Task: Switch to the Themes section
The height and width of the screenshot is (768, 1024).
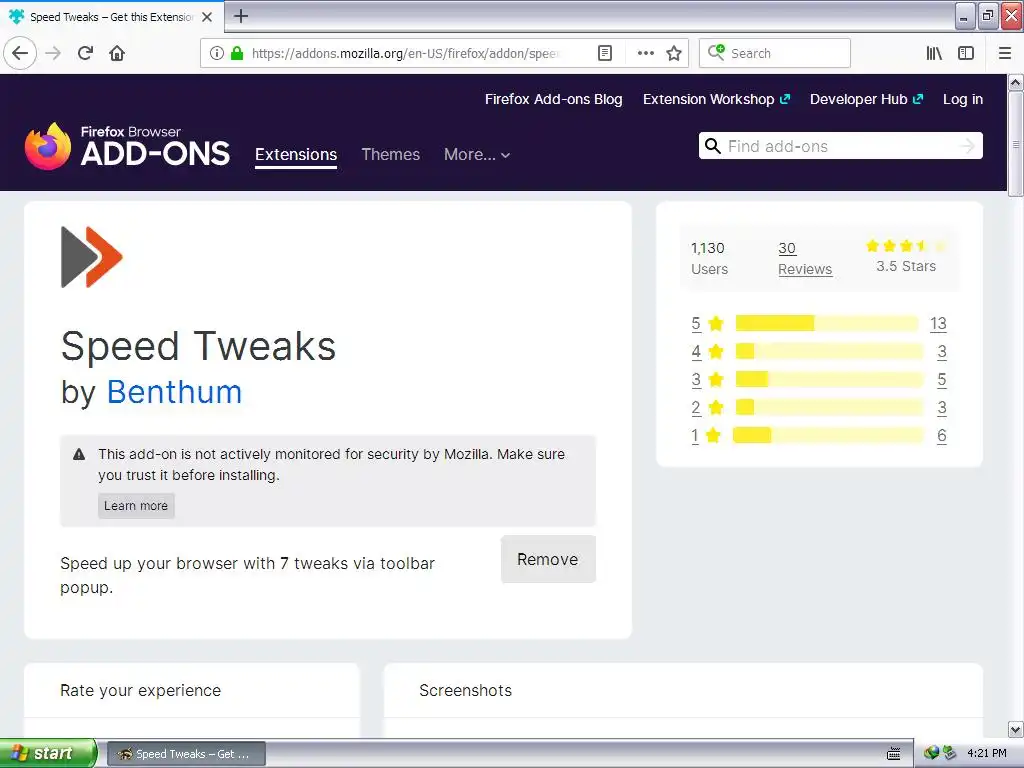Action: point(391,154)
